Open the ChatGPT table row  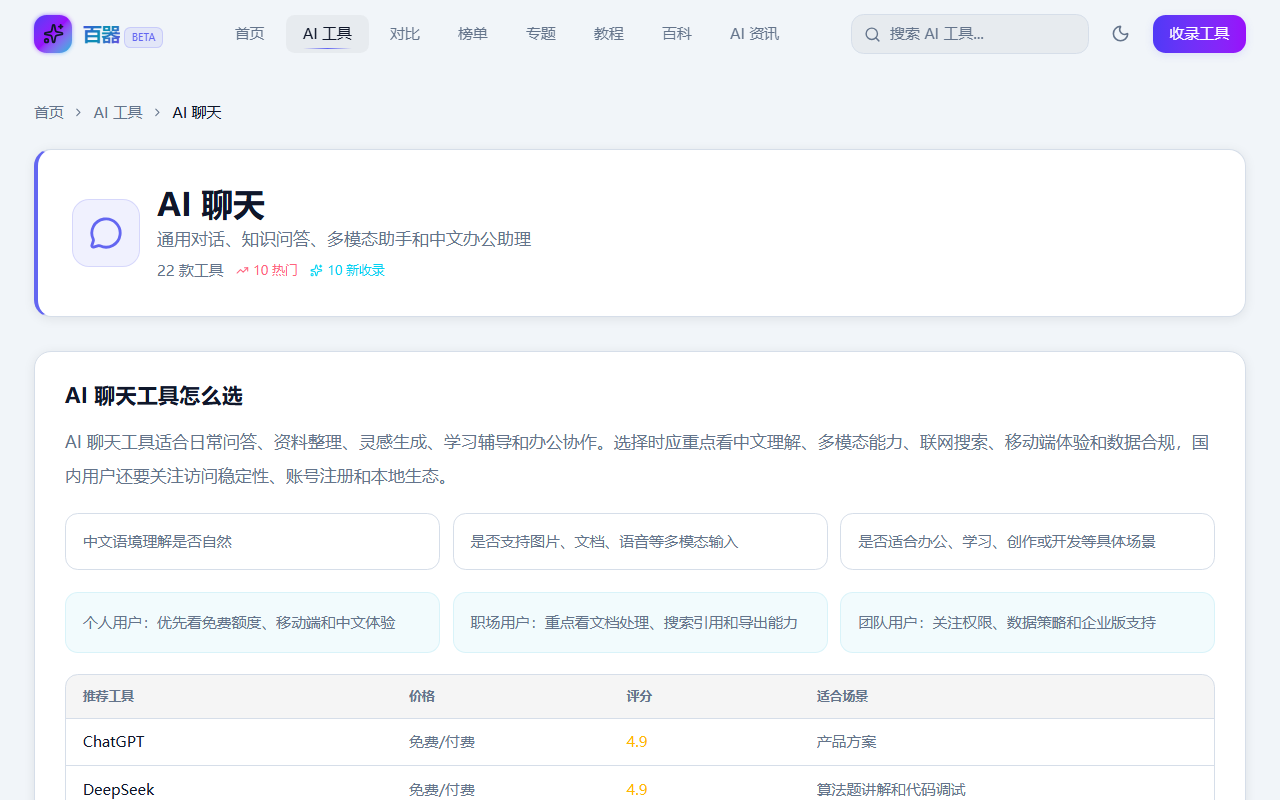coord(640,742)
